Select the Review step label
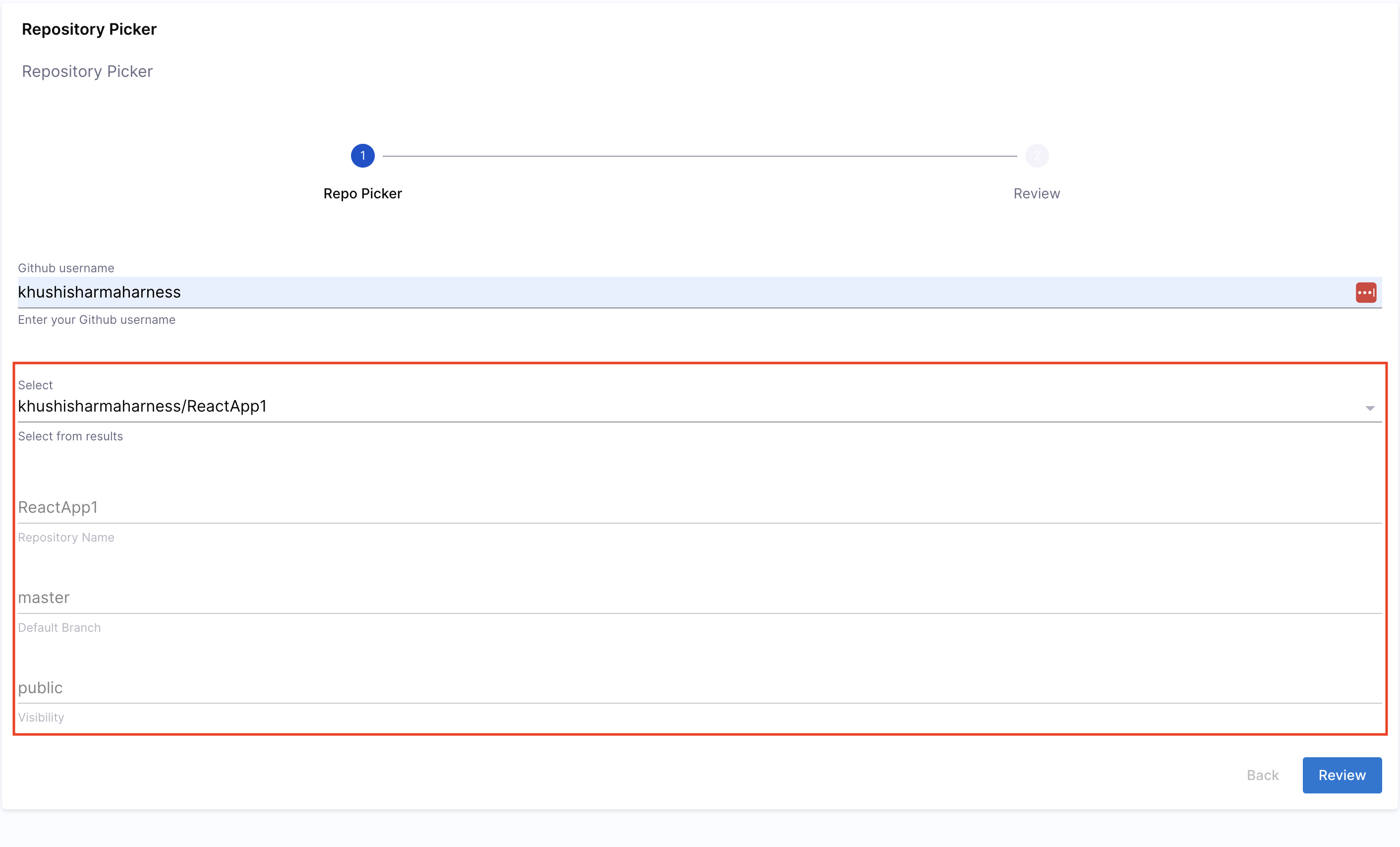 coord(1036,193)
